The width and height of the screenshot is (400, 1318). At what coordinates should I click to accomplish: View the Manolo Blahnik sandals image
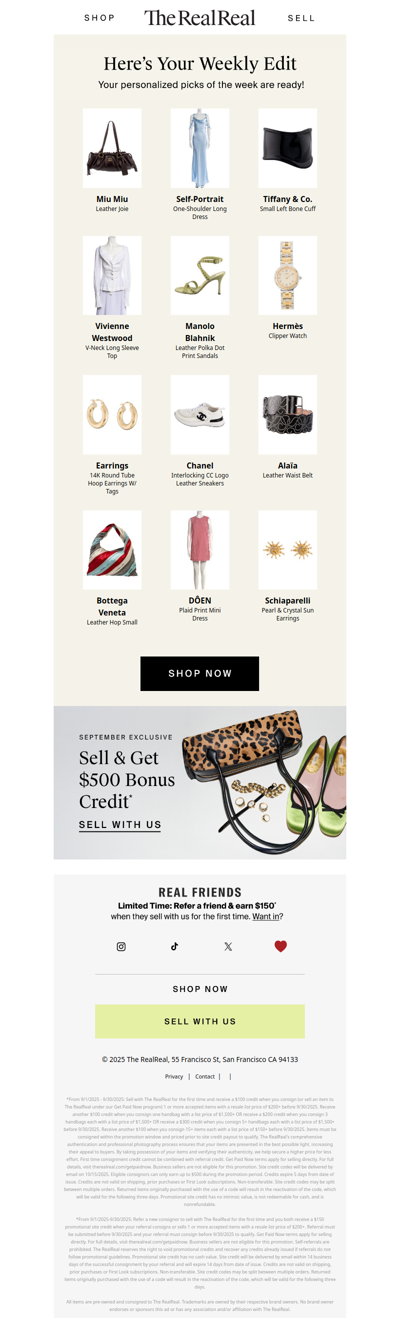tap(200, 276)
